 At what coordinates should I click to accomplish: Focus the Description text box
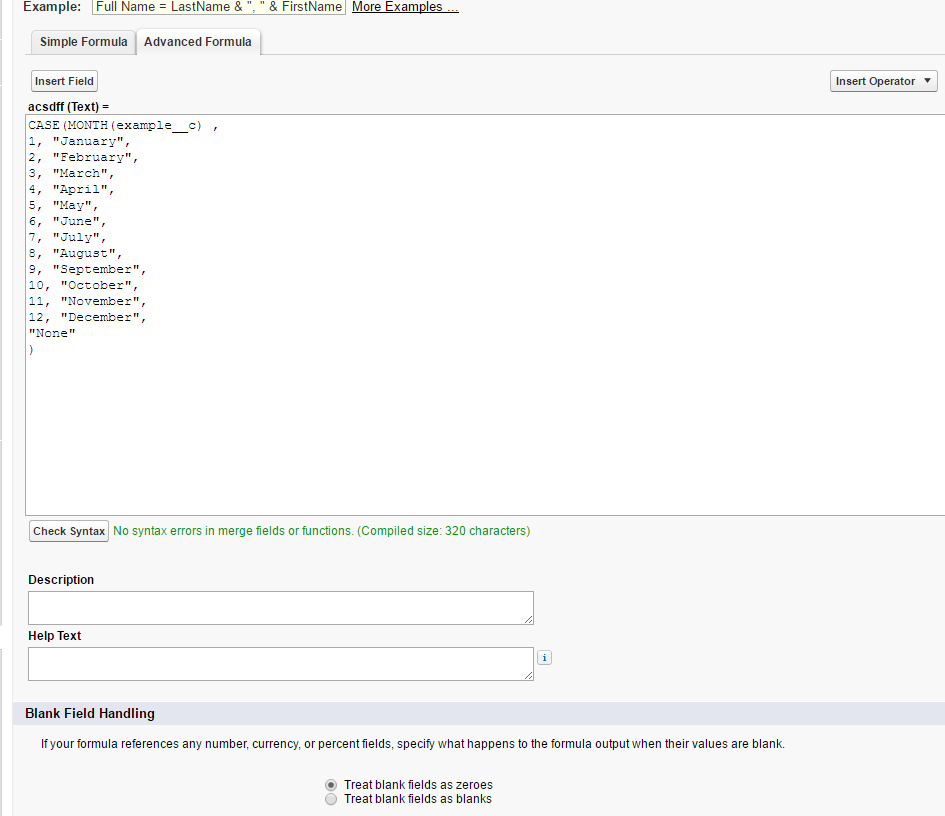pos(280,608)
